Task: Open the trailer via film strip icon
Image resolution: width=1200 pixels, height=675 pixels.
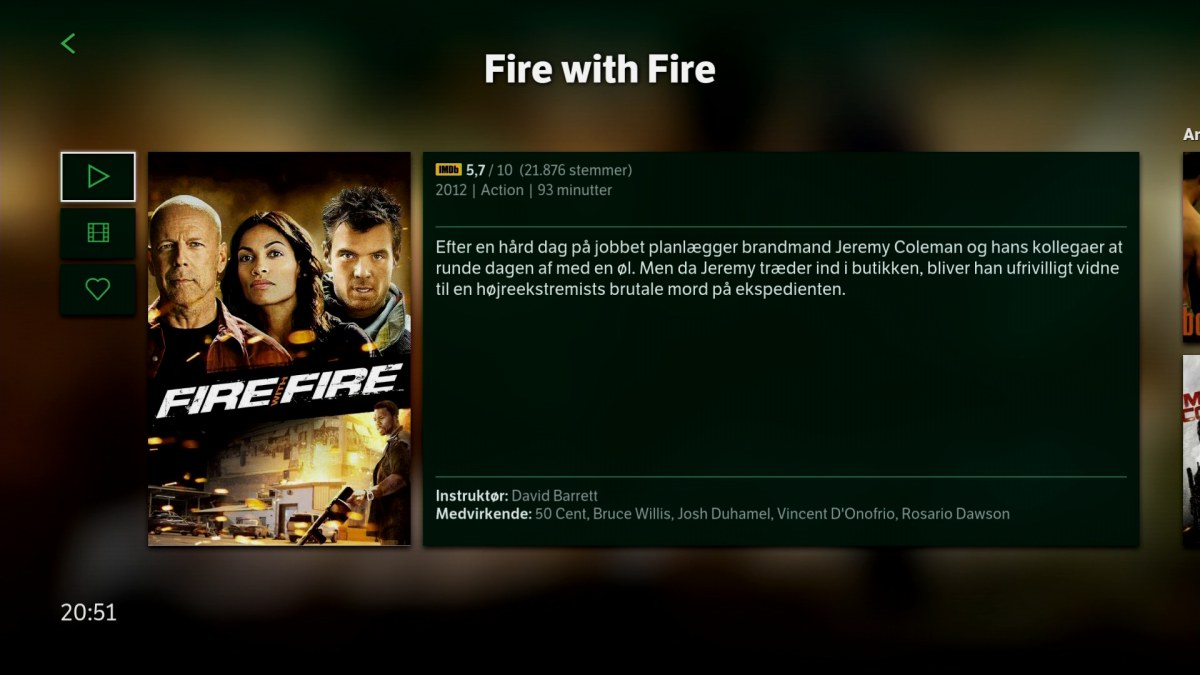Action: click(x=98, y=233)
